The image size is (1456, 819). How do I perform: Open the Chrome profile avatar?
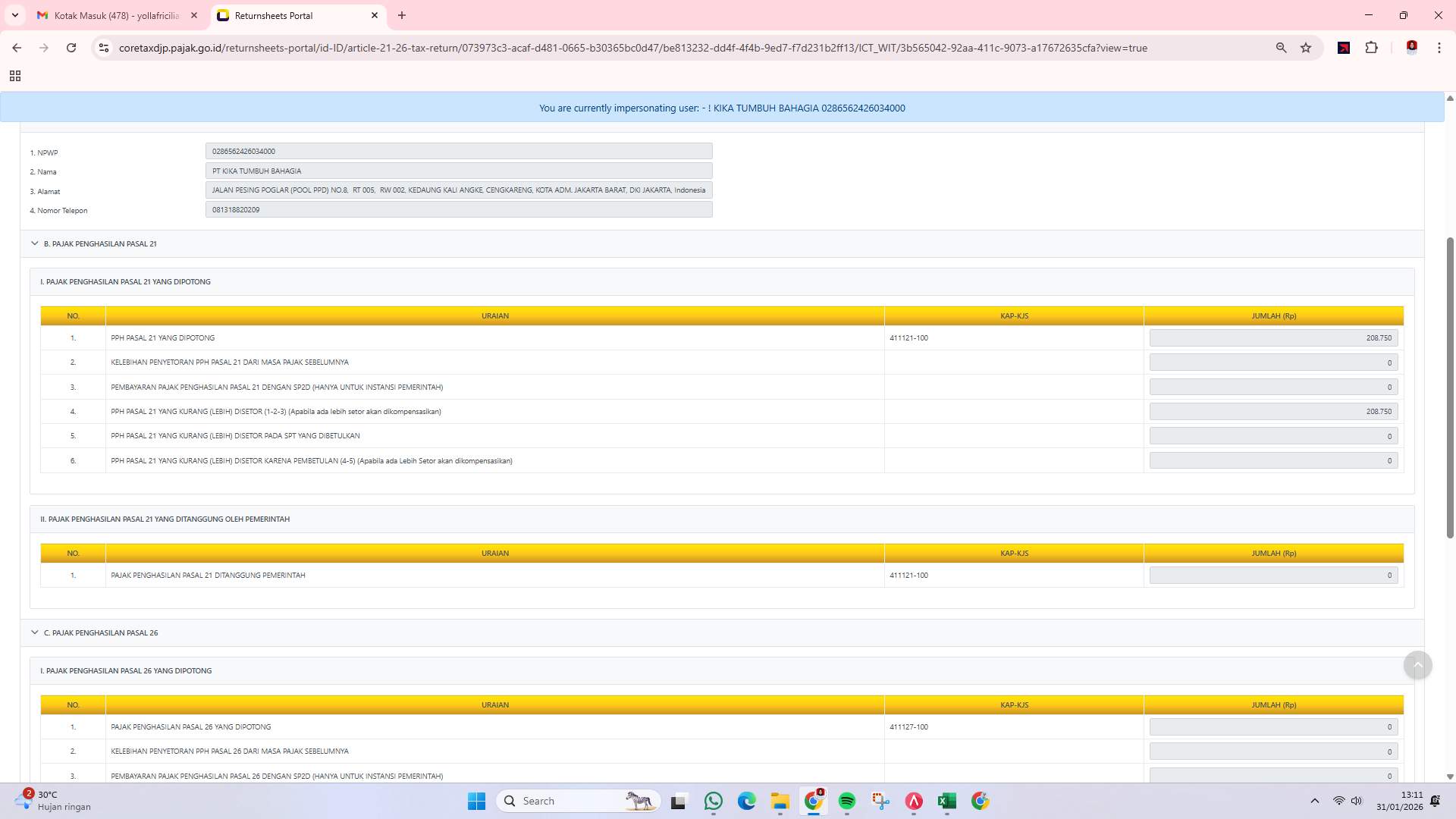1410,48
